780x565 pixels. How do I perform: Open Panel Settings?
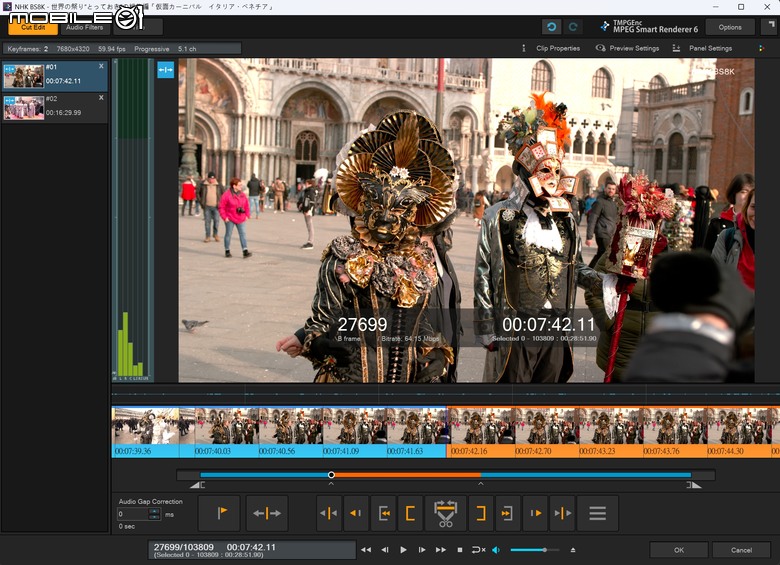(x=702, y=48)
